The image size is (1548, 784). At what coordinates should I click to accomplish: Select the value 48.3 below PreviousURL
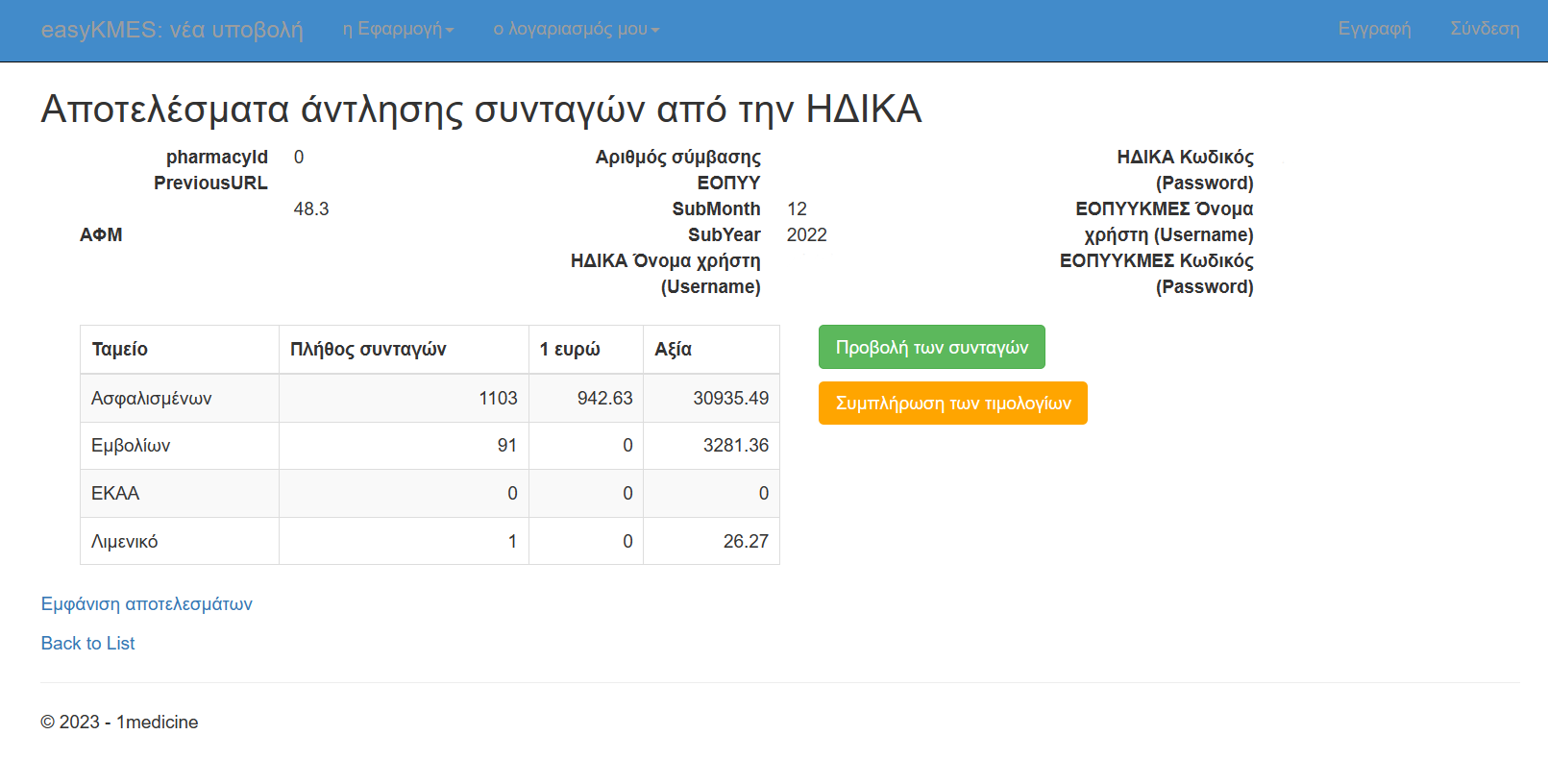click(311, 208)
